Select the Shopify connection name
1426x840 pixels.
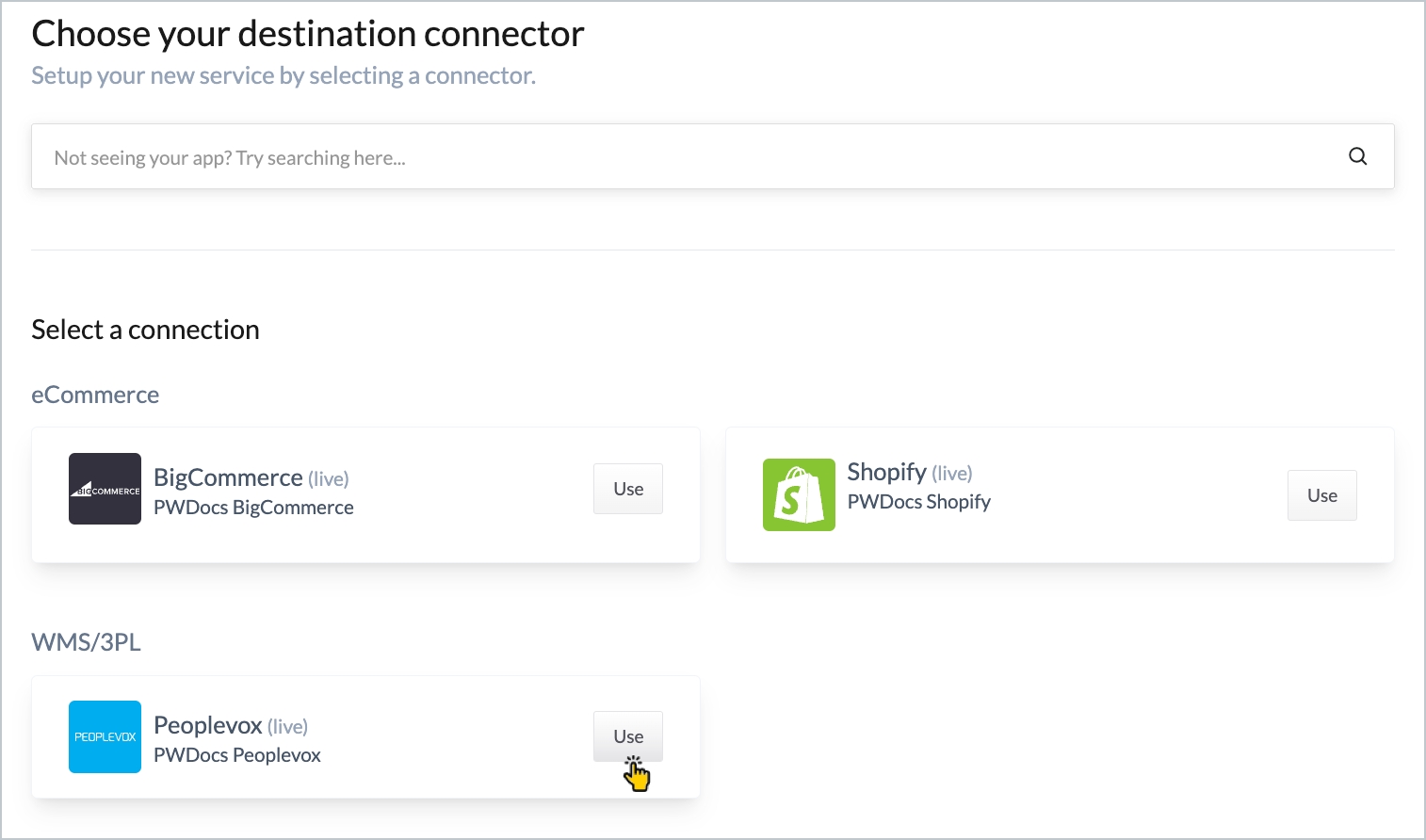coord(886,472)
